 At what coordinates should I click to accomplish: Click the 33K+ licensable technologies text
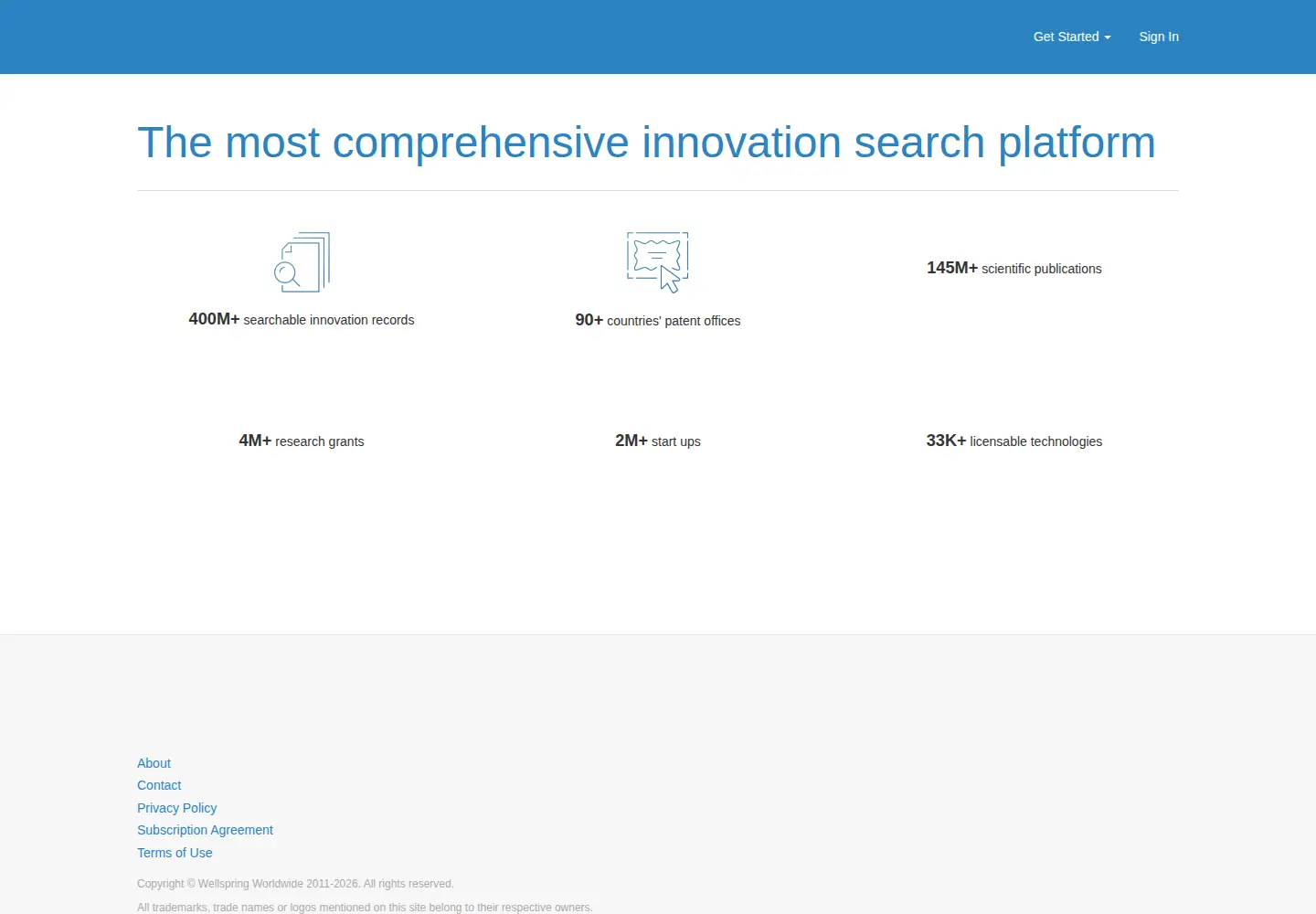pos(1014,441)
